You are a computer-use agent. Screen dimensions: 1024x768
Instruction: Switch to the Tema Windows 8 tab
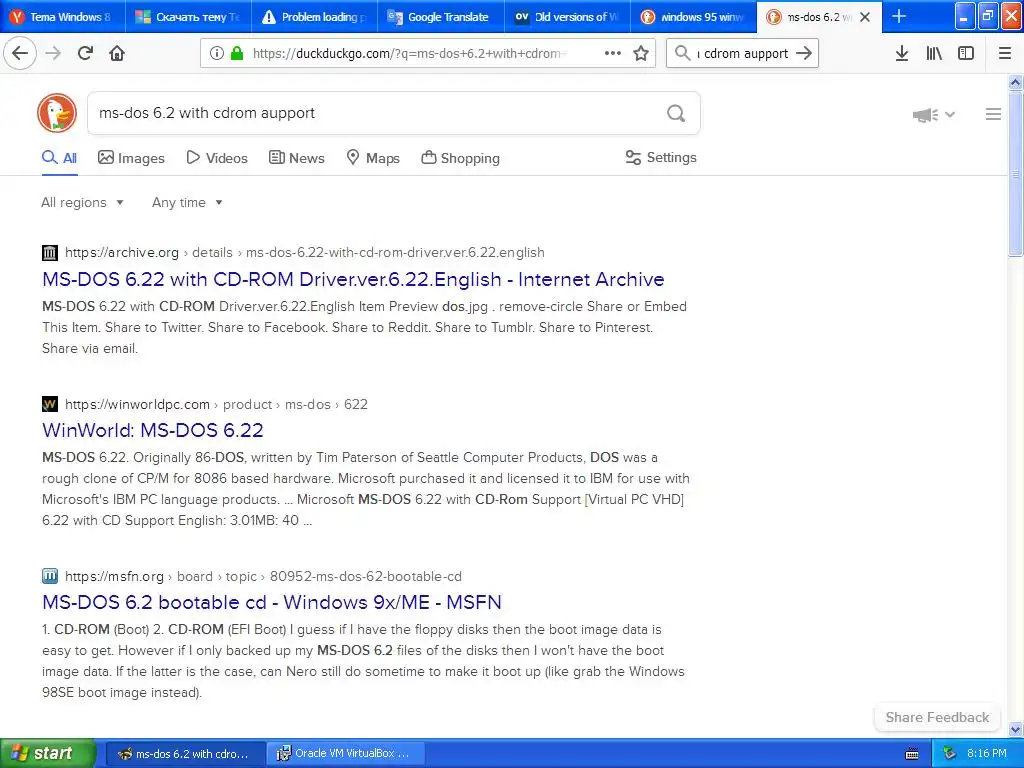tap(63, 17)
